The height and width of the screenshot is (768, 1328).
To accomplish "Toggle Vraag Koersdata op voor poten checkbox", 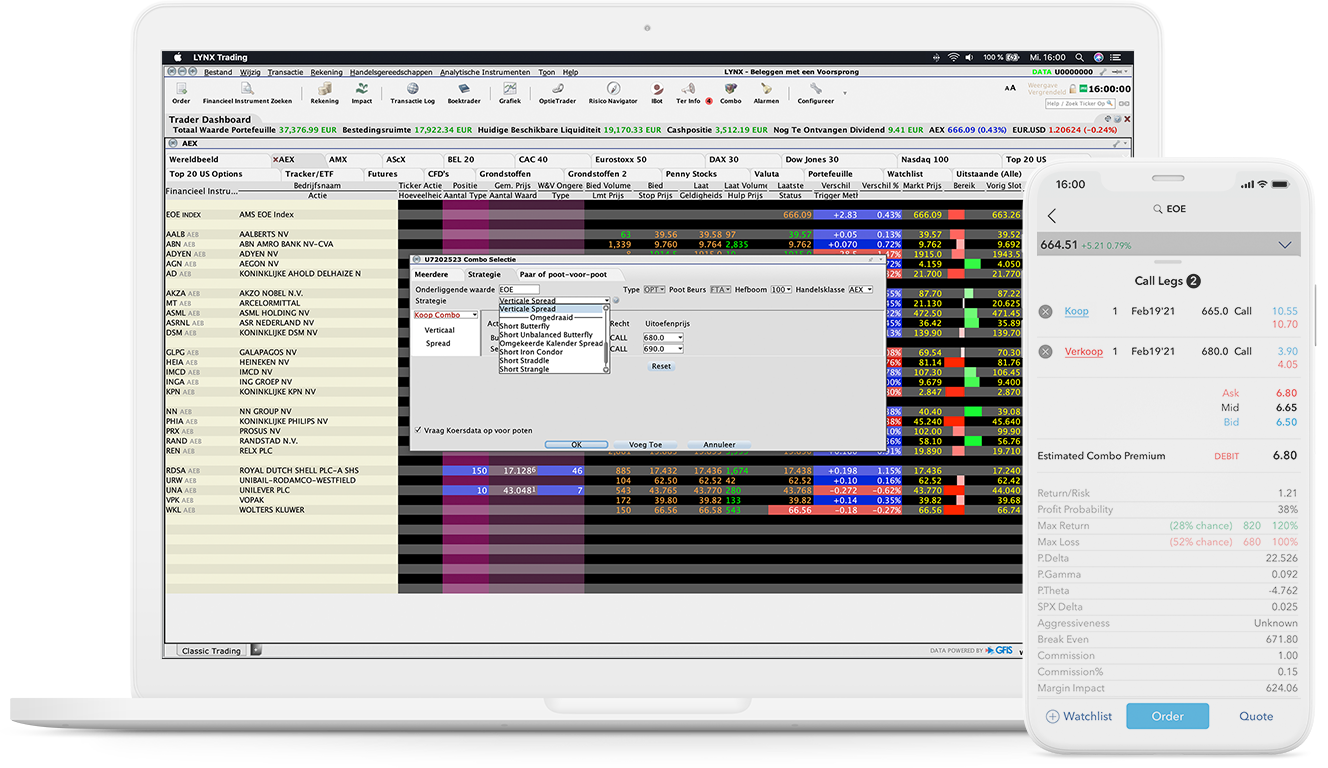I will pyautogui.click(x=418, y=430).
